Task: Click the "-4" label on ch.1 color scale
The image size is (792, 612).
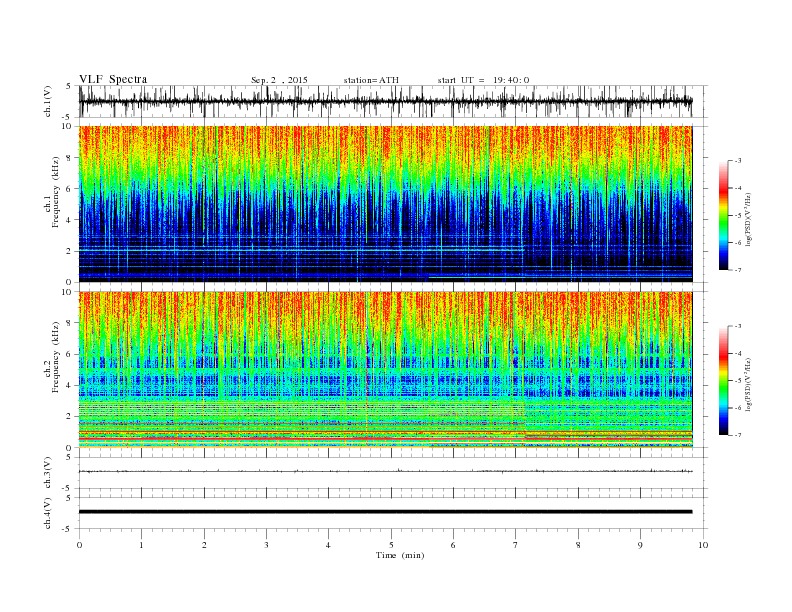Action: pyautogui.click(x=738, y=188)
